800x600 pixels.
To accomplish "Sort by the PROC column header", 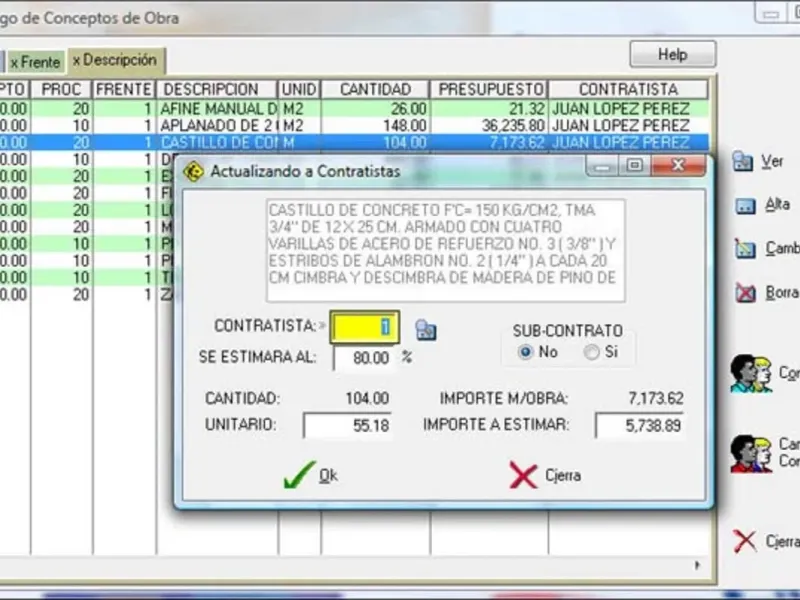I will [61, 89].
